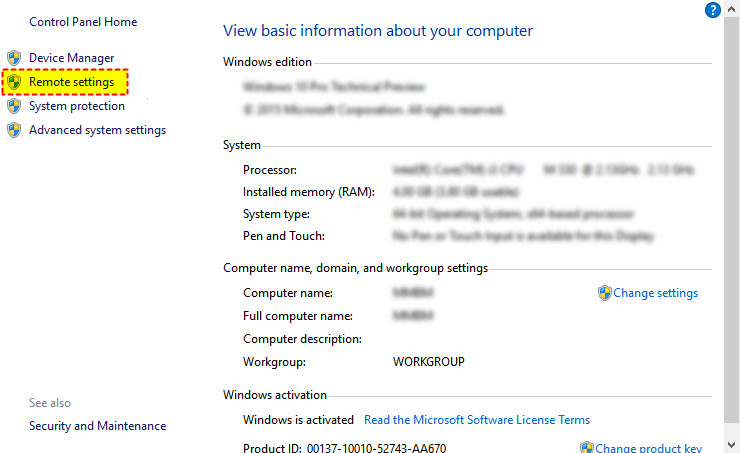Click the 'System type:' label

click(277, 214)
